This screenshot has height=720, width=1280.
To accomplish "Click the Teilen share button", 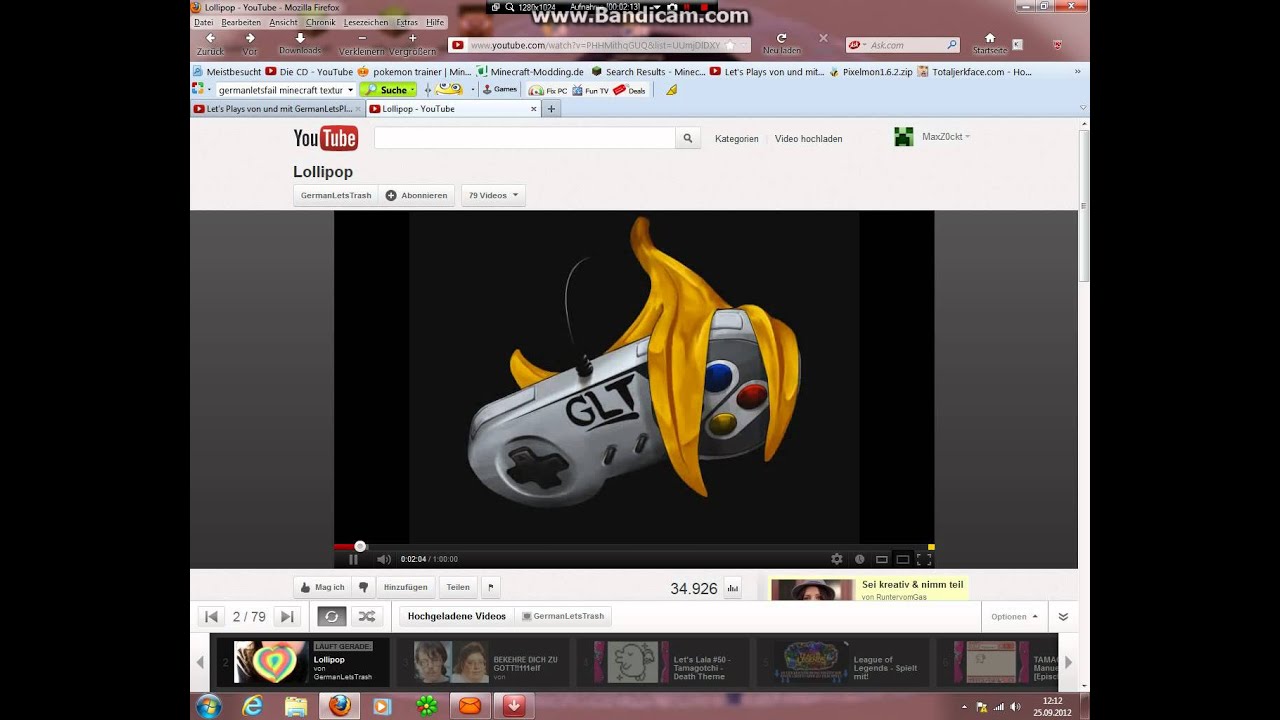I will tap(458, 588).
